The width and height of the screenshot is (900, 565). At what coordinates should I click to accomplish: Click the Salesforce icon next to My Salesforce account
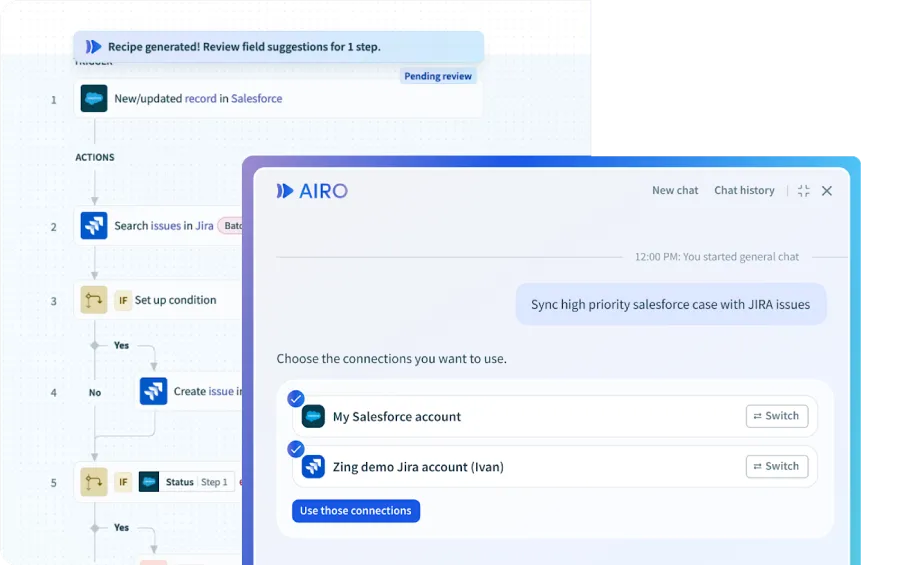click(313, 416)
